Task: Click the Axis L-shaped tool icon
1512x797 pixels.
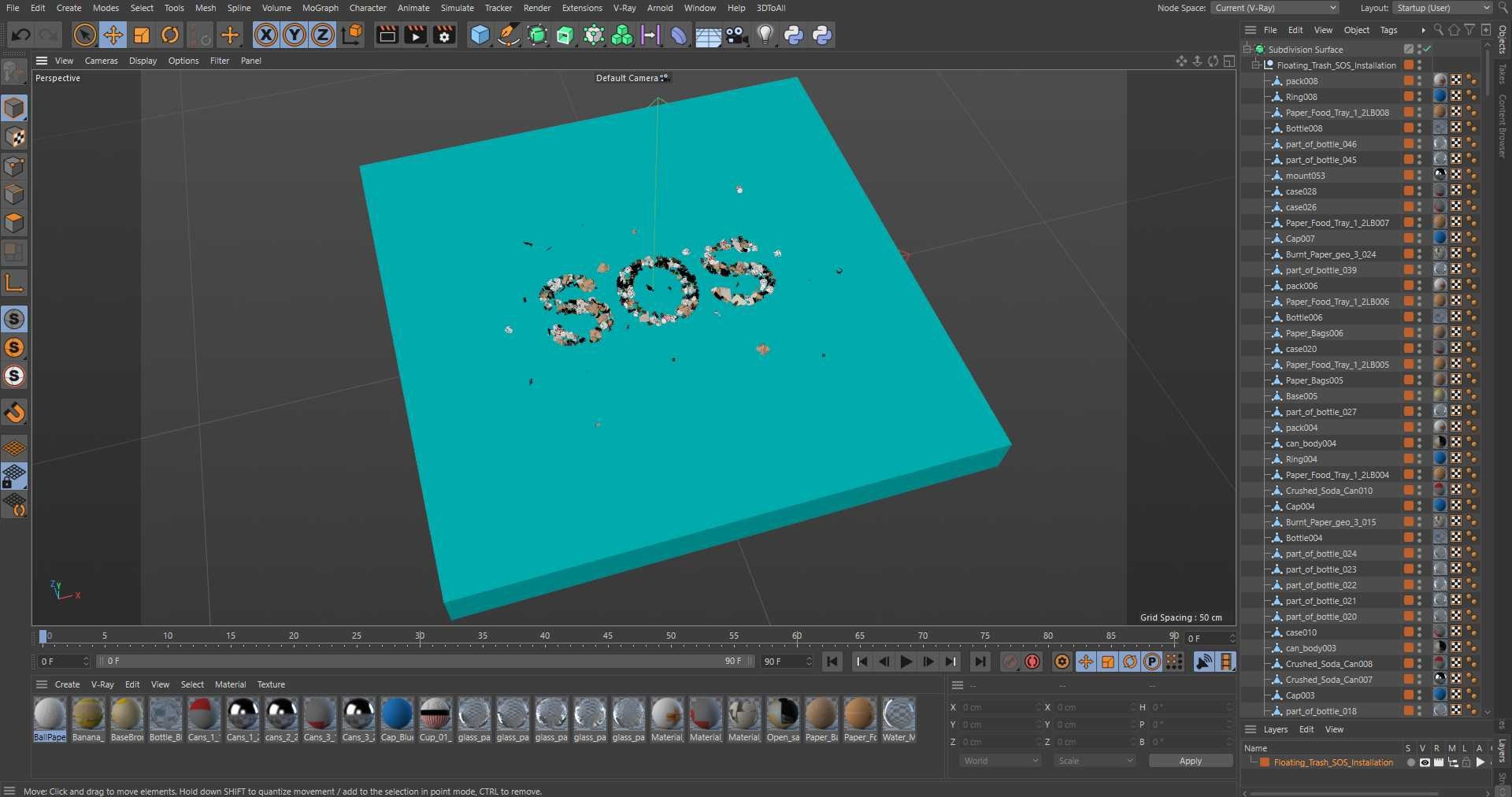Action: tap(14, 283)
